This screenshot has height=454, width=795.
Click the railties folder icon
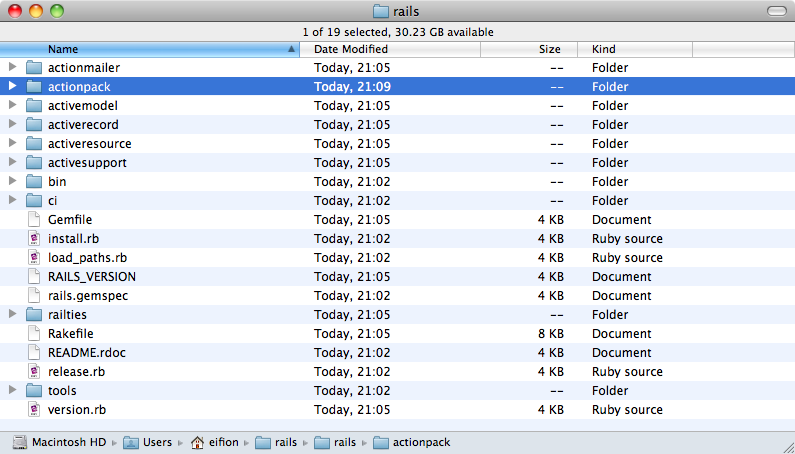[x=34, y=315]
